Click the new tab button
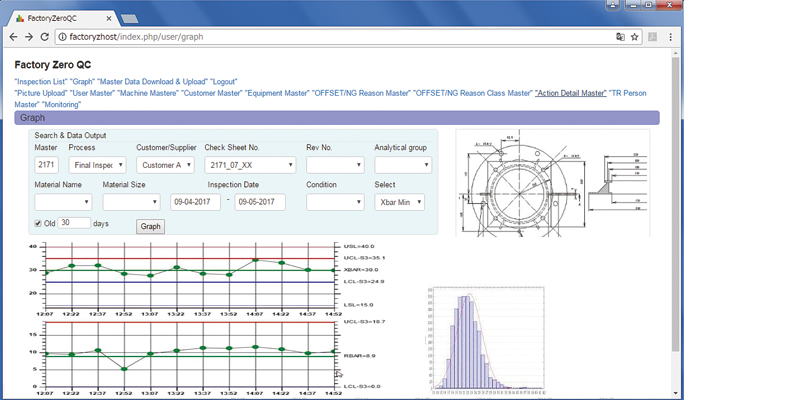The image size is (800, 400). pos(129,18)
